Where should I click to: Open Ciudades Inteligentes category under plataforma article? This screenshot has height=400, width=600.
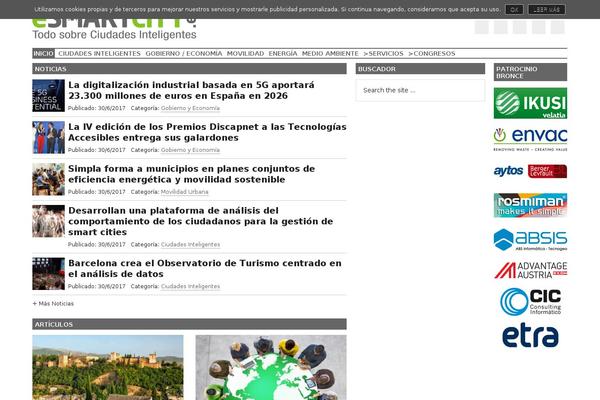[x=190, y=244]
